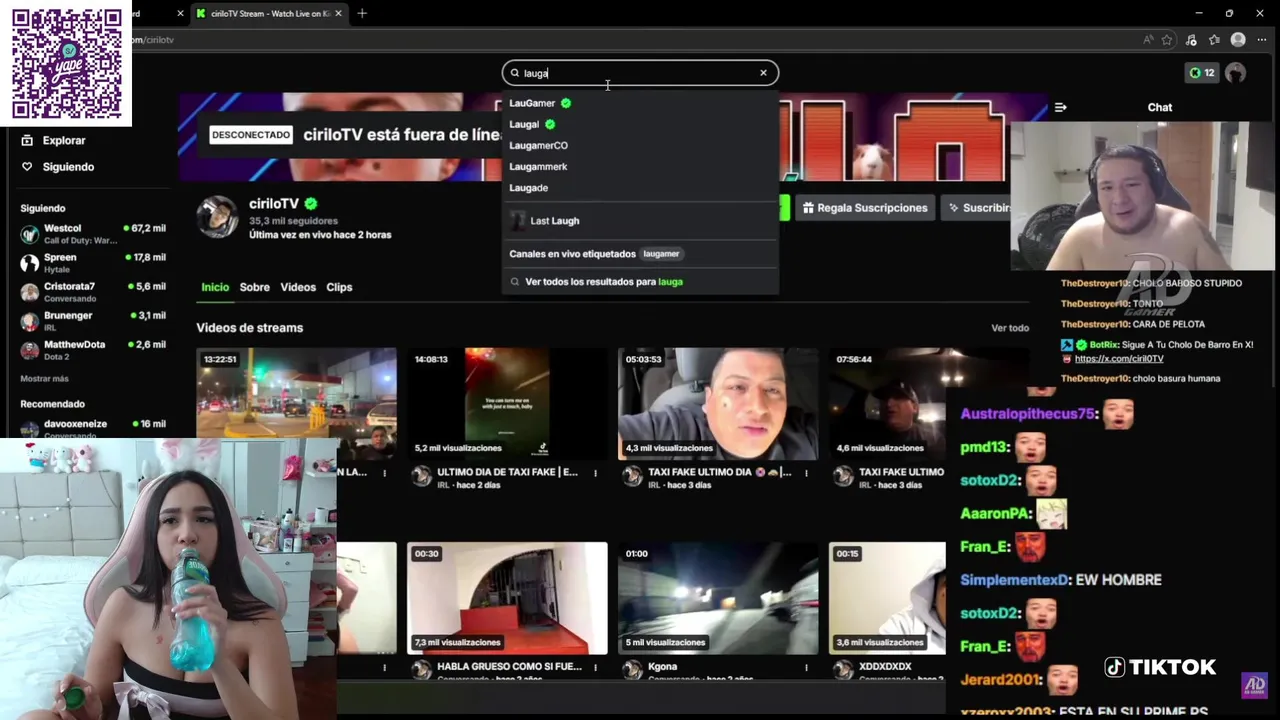This screenshot has width=1280, height=720.
Task: Open the 00:30 clip thumbnail
Action: click(507, 598)
